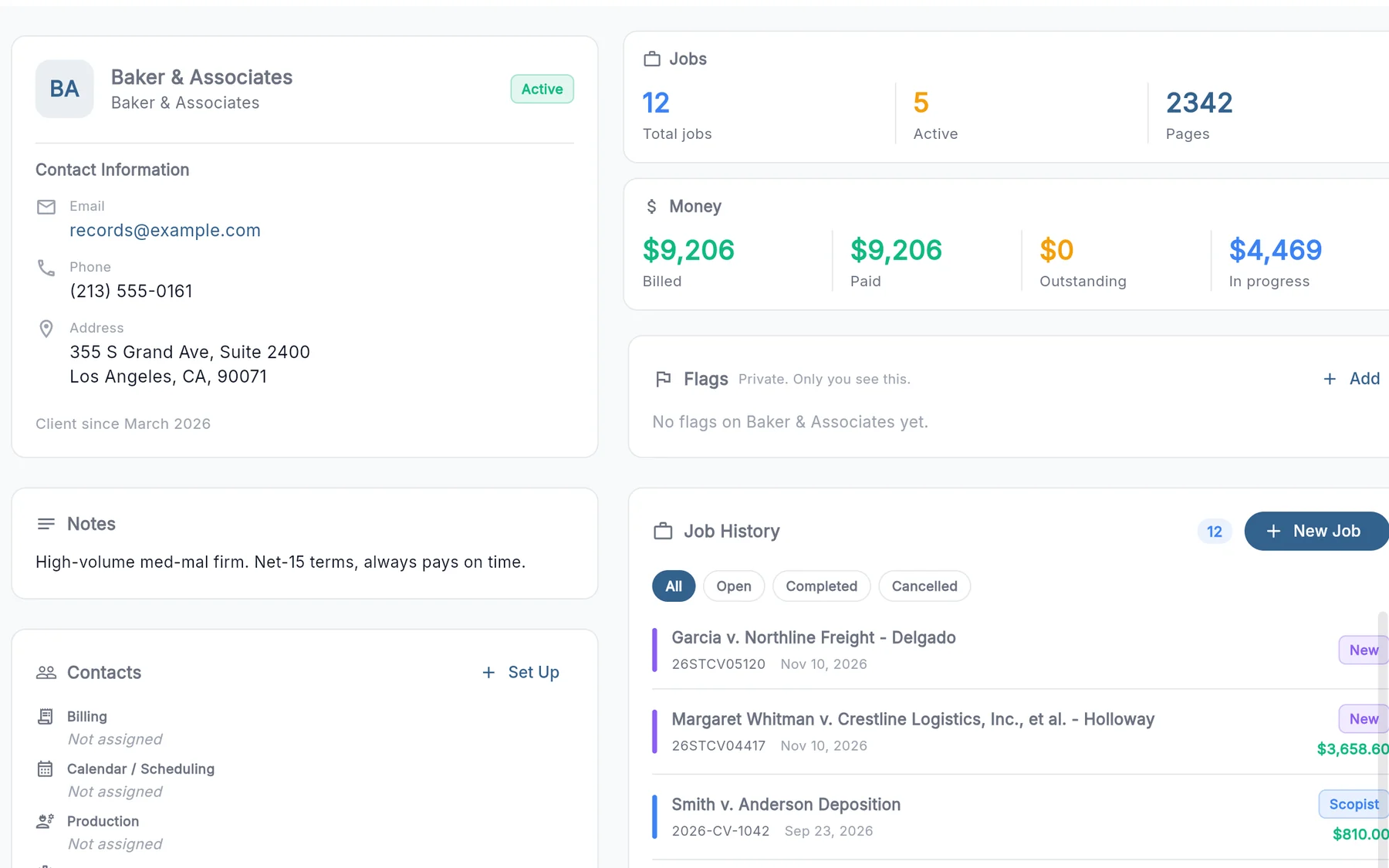Click the 355 S Grand Ave address
1389x868 pixels.
190,364
